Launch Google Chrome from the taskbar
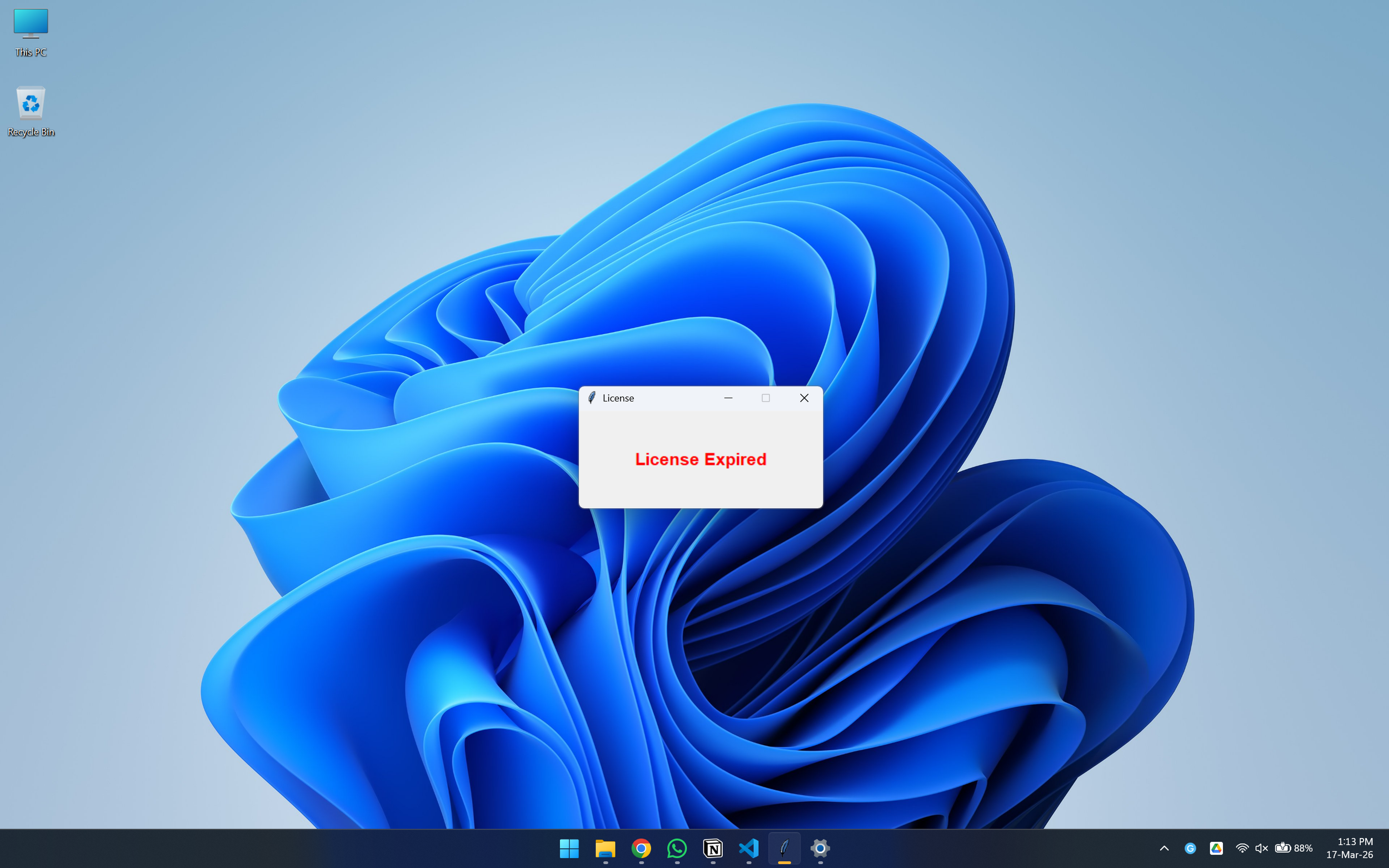The height and width of the screenshot is (868, 1389). pos(641,848)
